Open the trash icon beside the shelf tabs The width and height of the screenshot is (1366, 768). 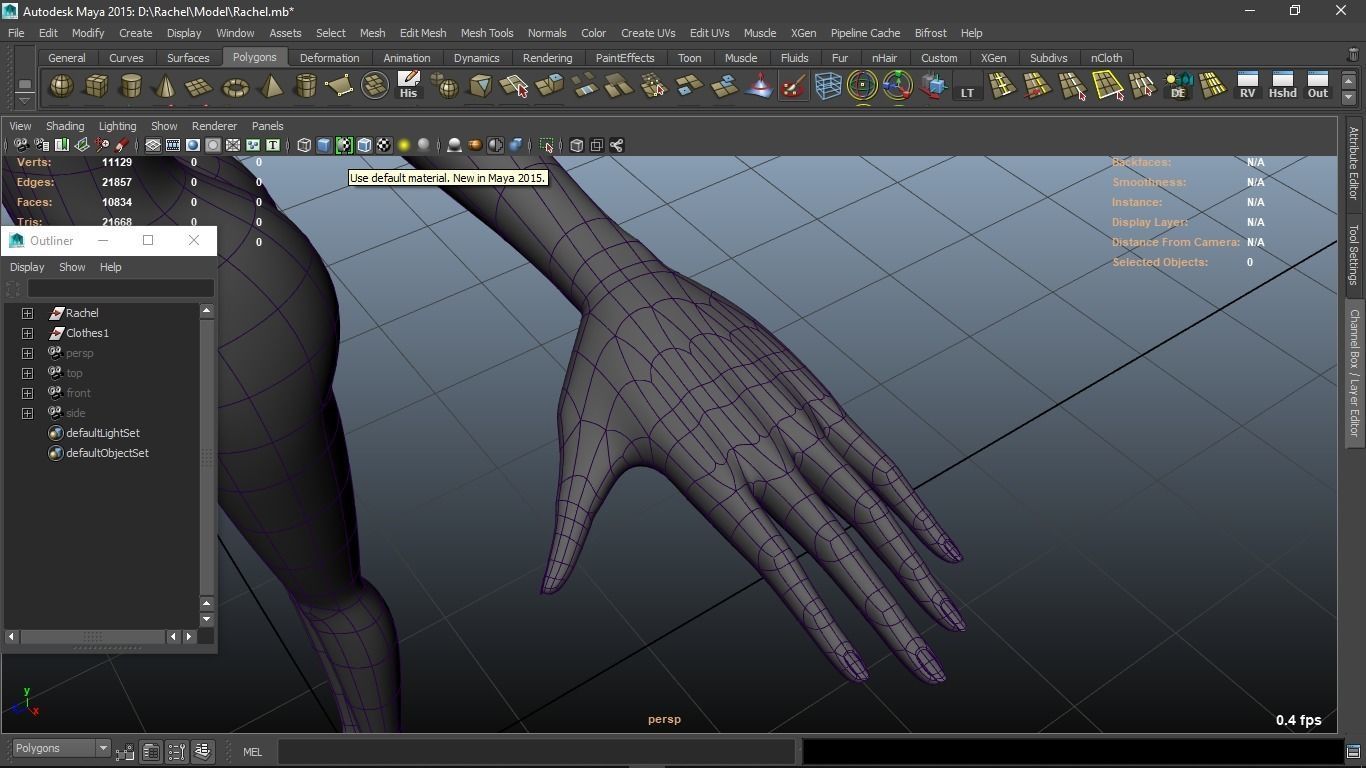point(1353,56)
